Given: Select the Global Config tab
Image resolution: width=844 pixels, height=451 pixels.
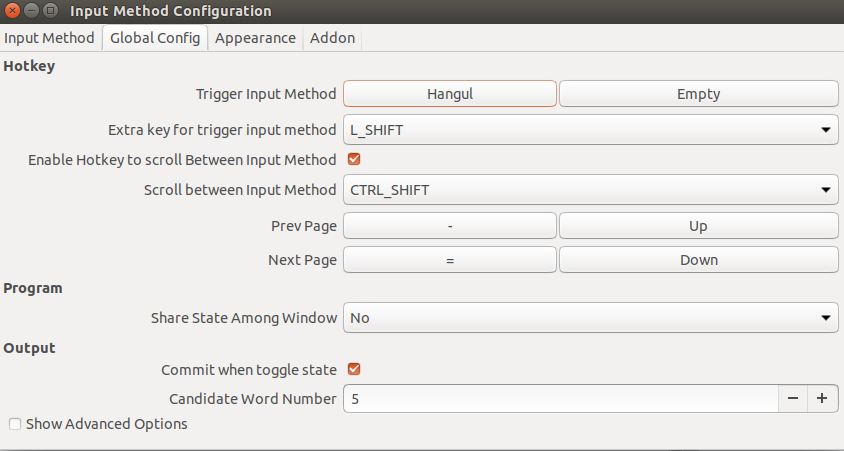Looking at the screenshot, I should pos(155,38).
